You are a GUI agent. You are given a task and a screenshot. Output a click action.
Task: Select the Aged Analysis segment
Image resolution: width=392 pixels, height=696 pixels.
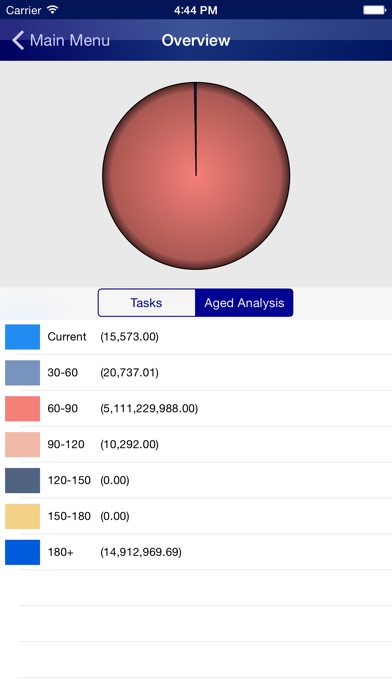point(244,303)
